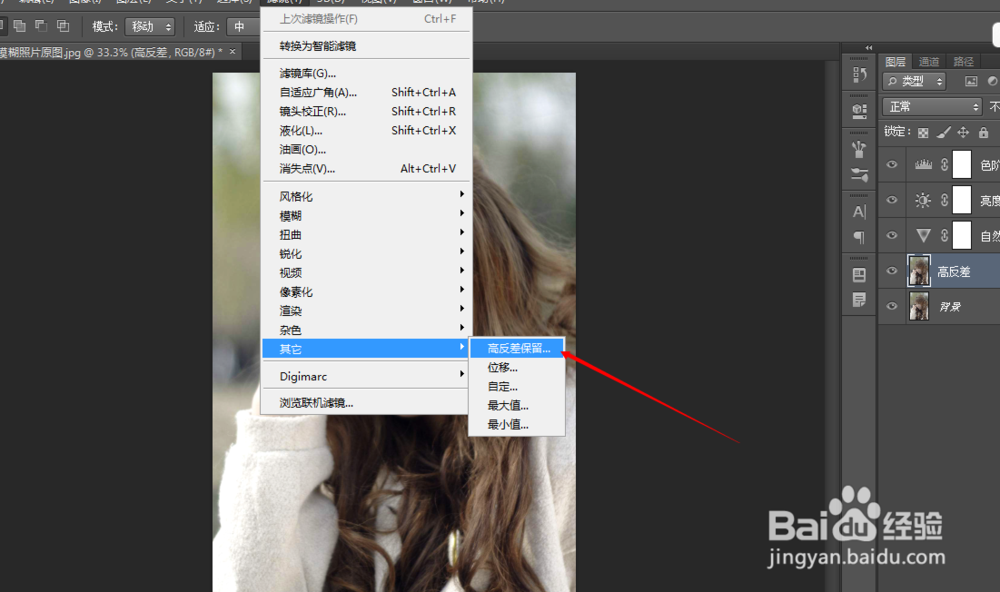Collapse the panel dock double arrows
This screenshot has height=592, width=1000.
869,48
